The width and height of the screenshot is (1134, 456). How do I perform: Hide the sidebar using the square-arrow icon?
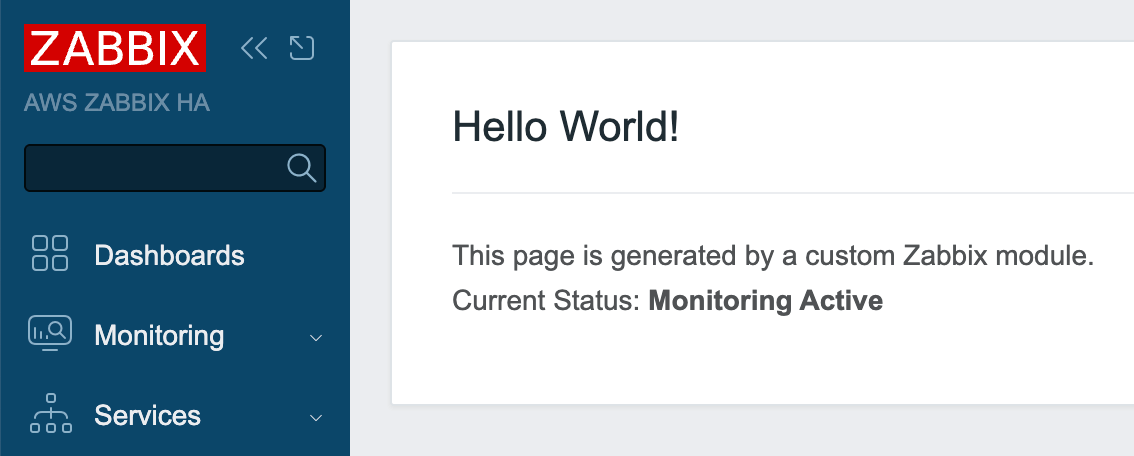(x=302, y=48)
